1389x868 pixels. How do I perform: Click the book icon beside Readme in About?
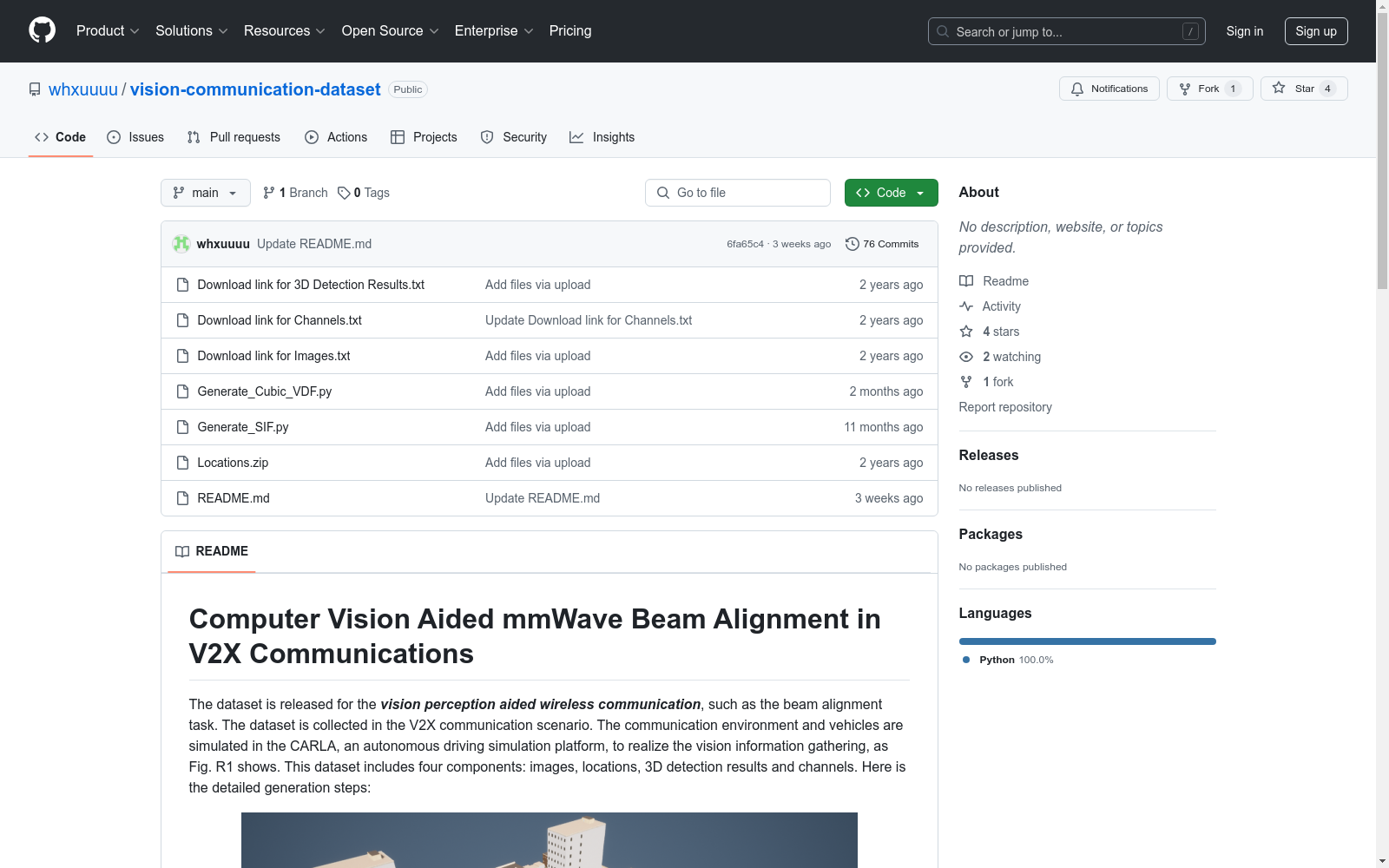point(966,281)
